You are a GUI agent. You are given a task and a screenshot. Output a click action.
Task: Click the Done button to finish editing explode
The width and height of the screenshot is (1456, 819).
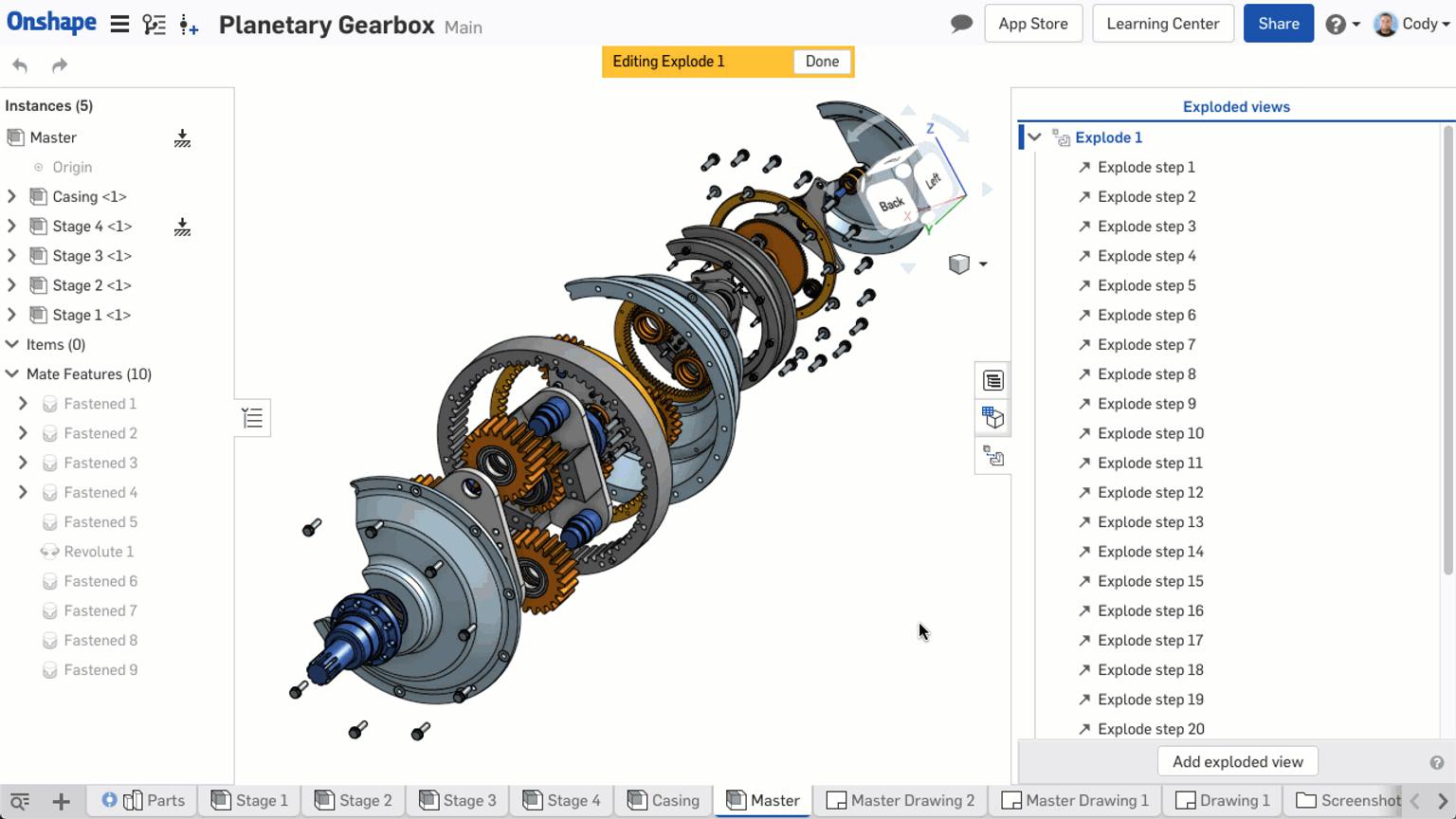click(x=821, y=61)
